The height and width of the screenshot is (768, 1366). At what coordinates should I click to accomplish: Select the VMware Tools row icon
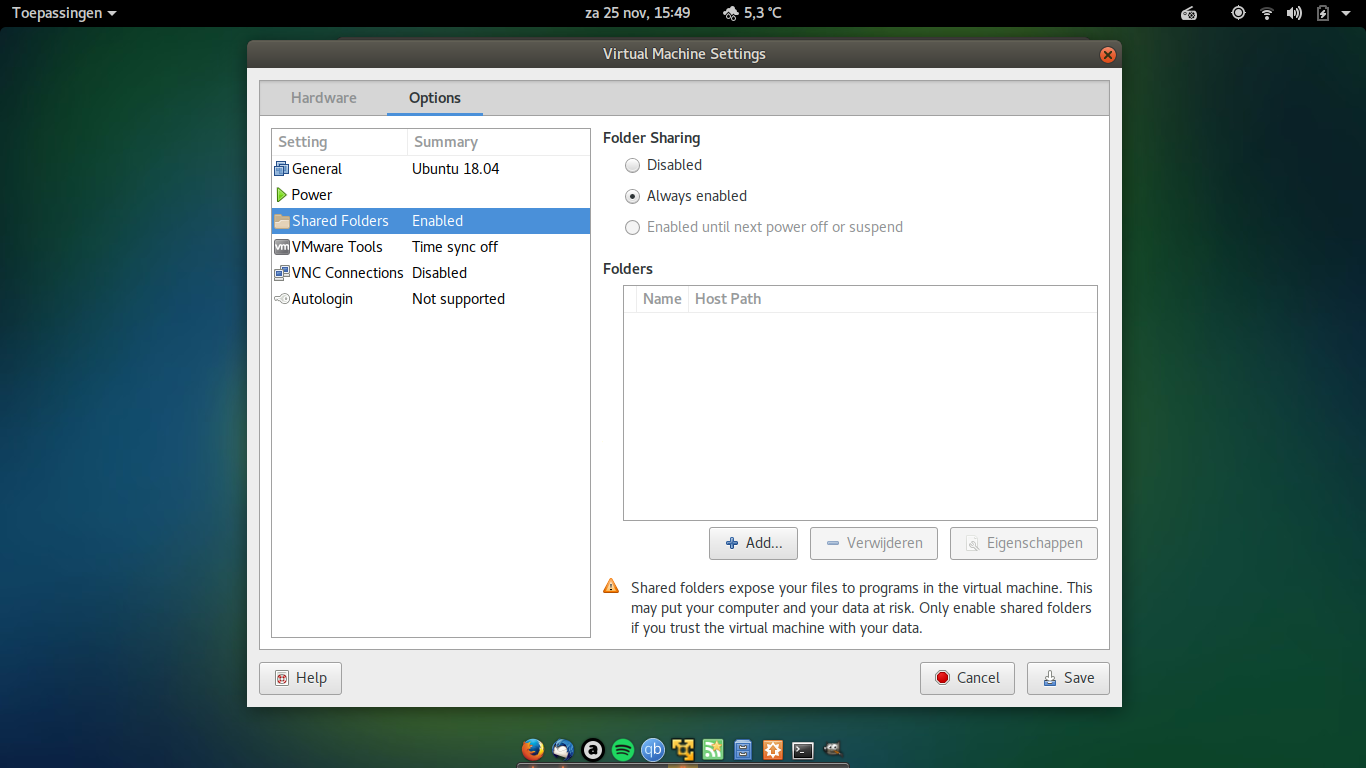(x=281, y=246)
